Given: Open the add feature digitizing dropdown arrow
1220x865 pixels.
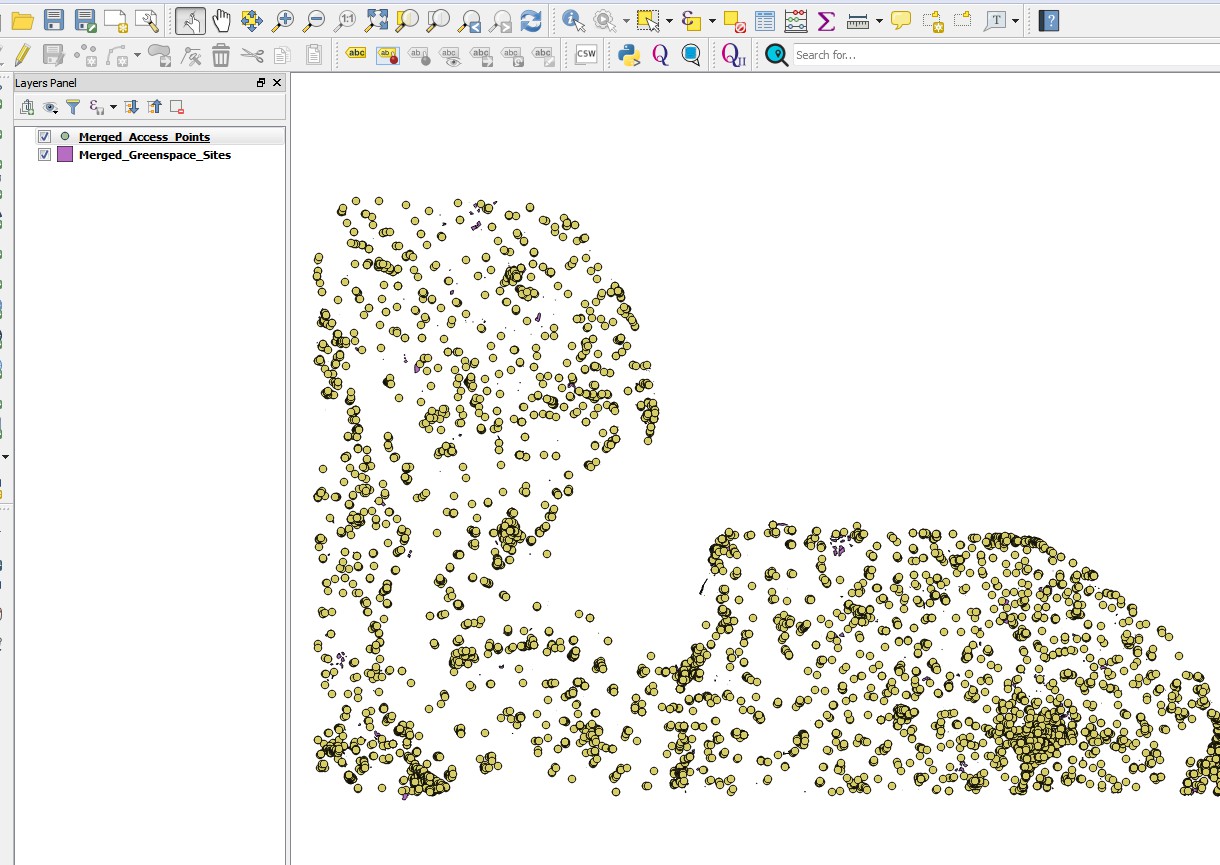Looking at the screenshot, I should tap(137, 55).
